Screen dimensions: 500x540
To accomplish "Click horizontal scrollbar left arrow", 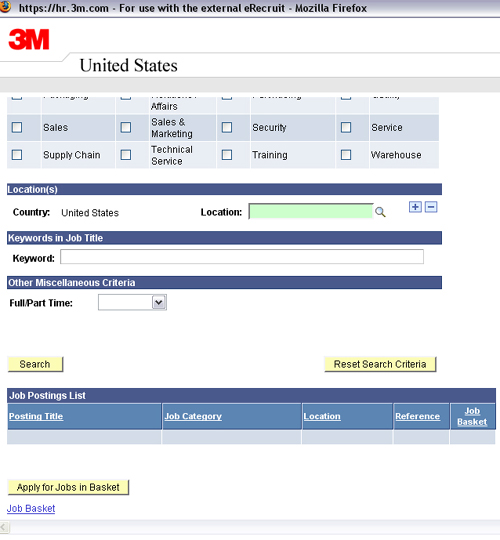I will 4,527.
